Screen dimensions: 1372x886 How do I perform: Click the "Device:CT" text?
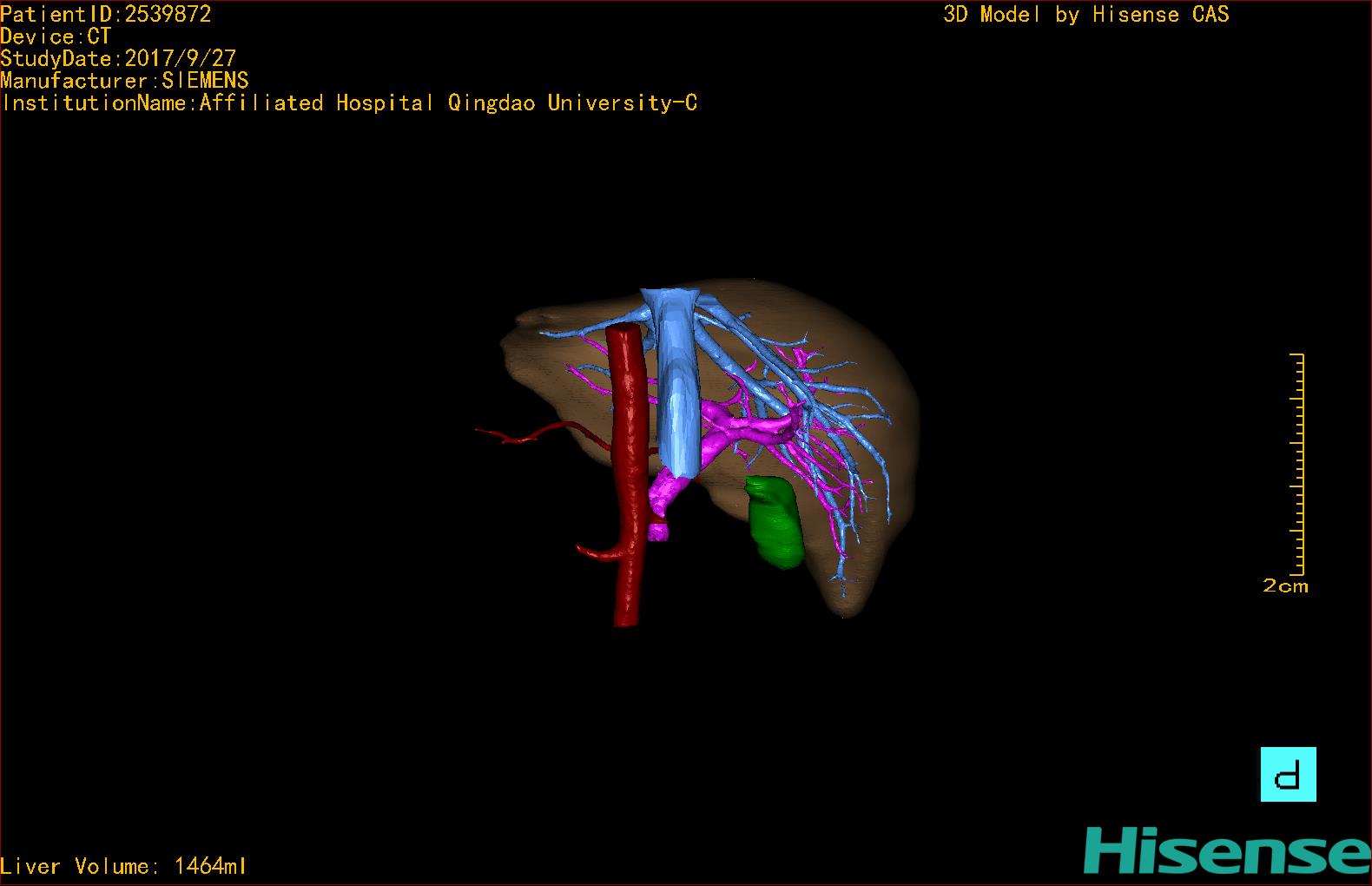56,36
